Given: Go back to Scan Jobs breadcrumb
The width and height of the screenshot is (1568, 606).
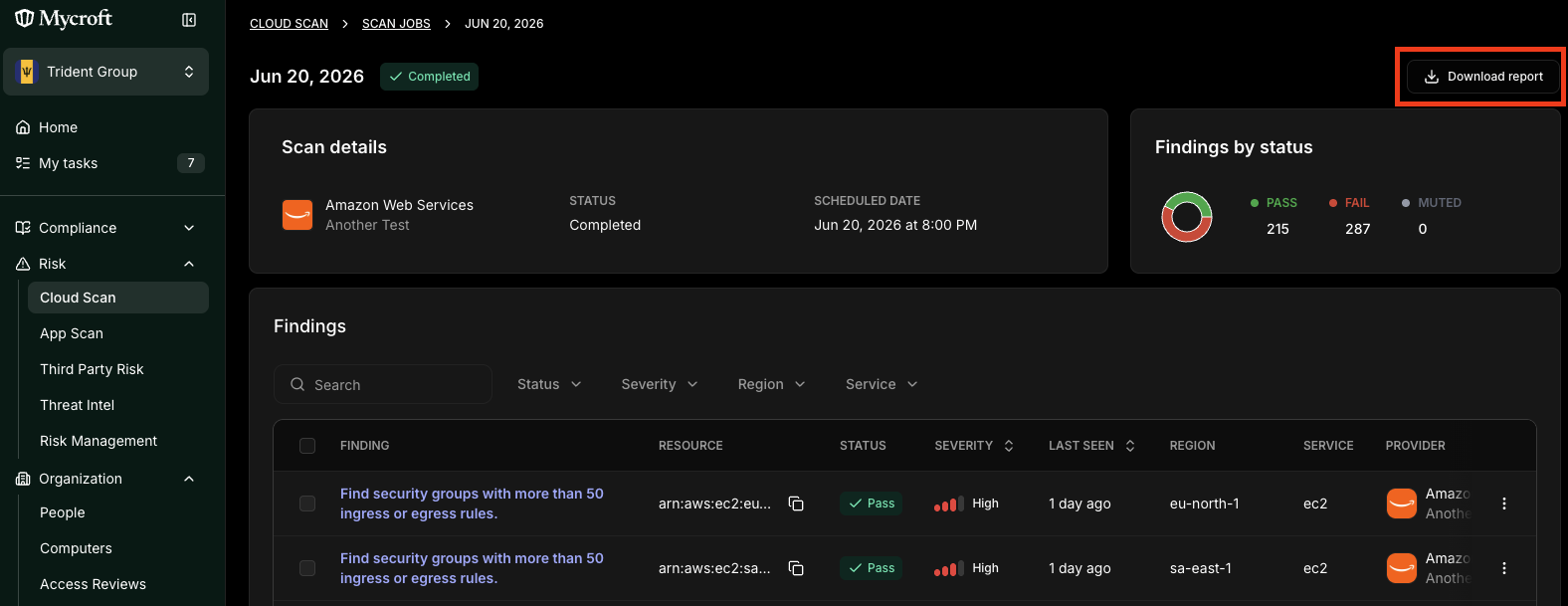Looking at the screenshot, I should coord(396,24).
